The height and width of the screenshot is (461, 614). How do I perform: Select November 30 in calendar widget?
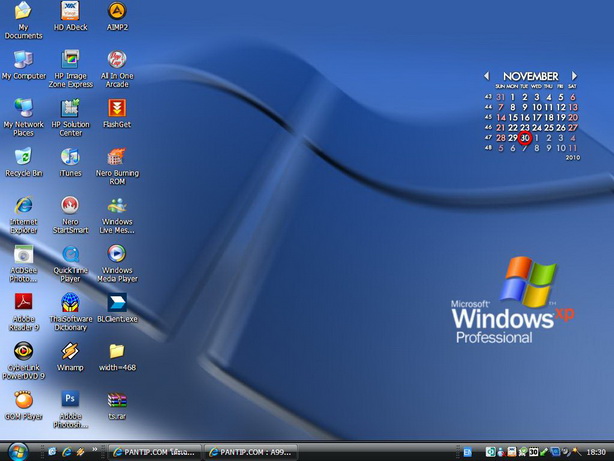click(x=525, y=138)
